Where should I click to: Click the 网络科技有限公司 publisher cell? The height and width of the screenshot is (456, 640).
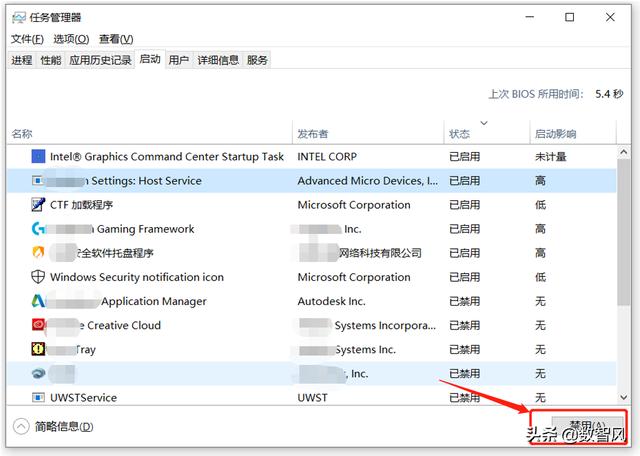(380, 253)
